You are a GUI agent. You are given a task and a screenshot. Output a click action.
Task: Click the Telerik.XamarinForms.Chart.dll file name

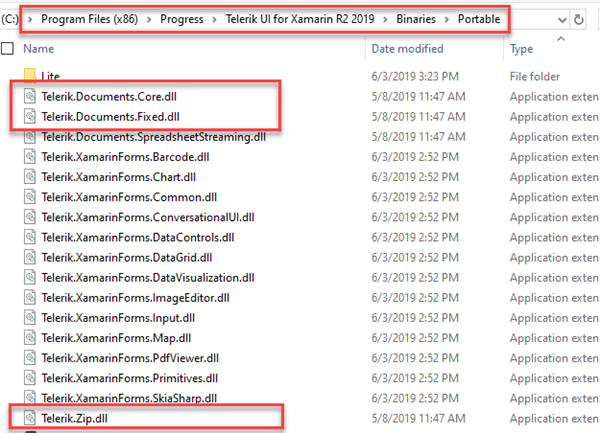click(119, 177)
